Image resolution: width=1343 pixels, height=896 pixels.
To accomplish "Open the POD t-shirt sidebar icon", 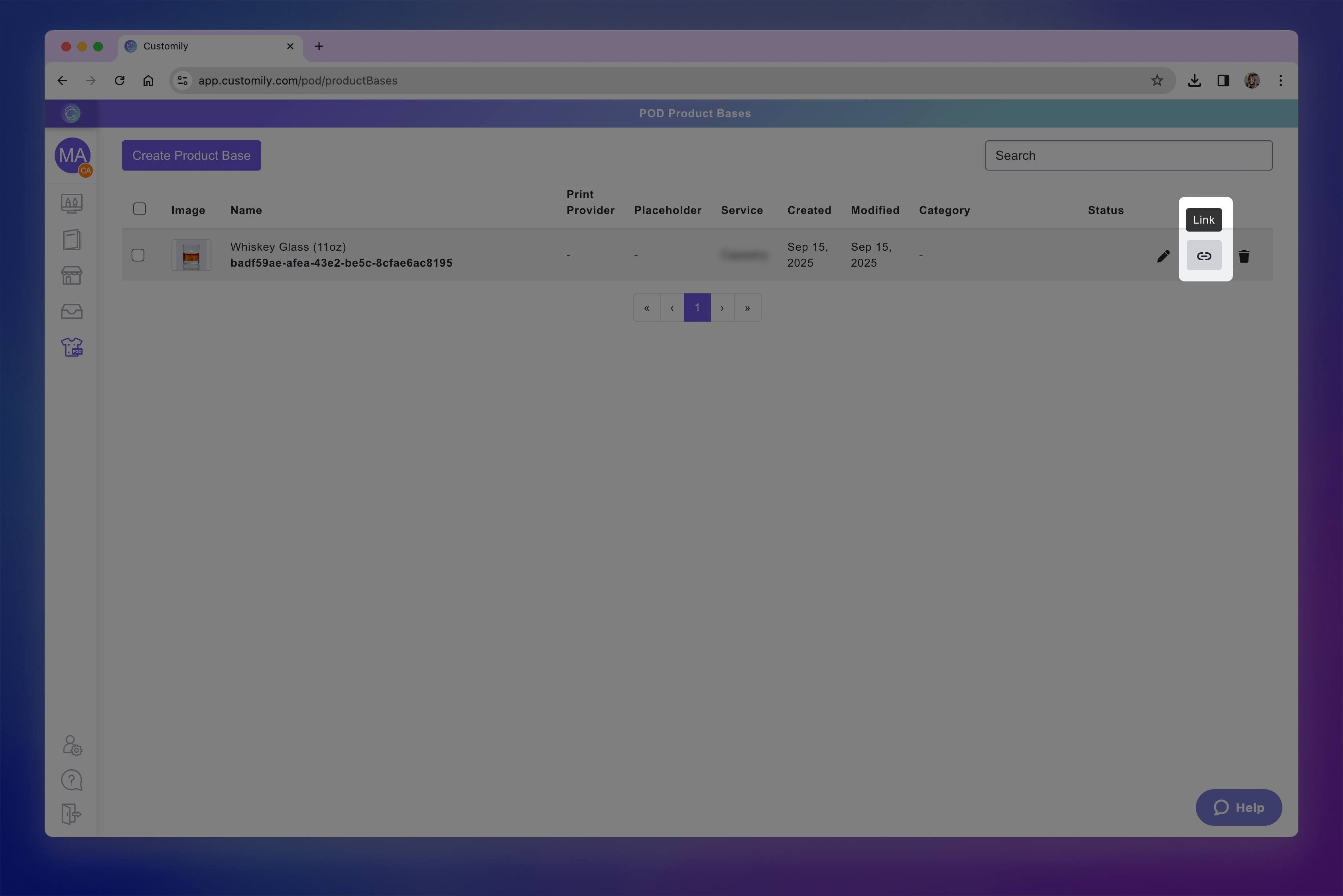I will point(71,347).
